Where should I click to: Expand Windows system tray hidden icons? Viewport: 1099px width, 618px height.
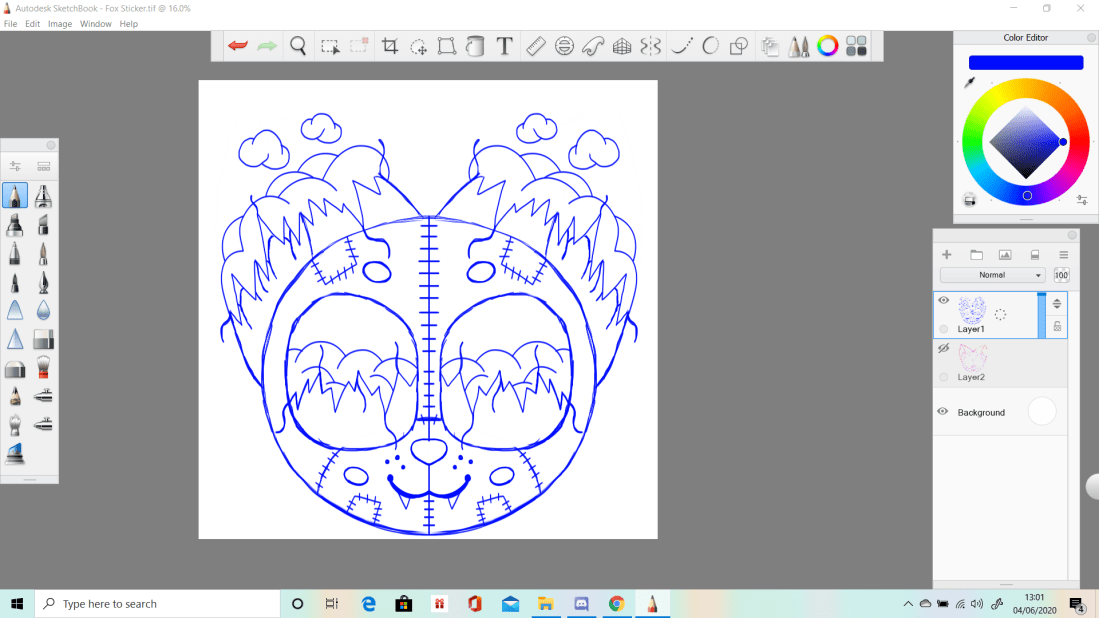pyautogui.click(x=908, y=604)
